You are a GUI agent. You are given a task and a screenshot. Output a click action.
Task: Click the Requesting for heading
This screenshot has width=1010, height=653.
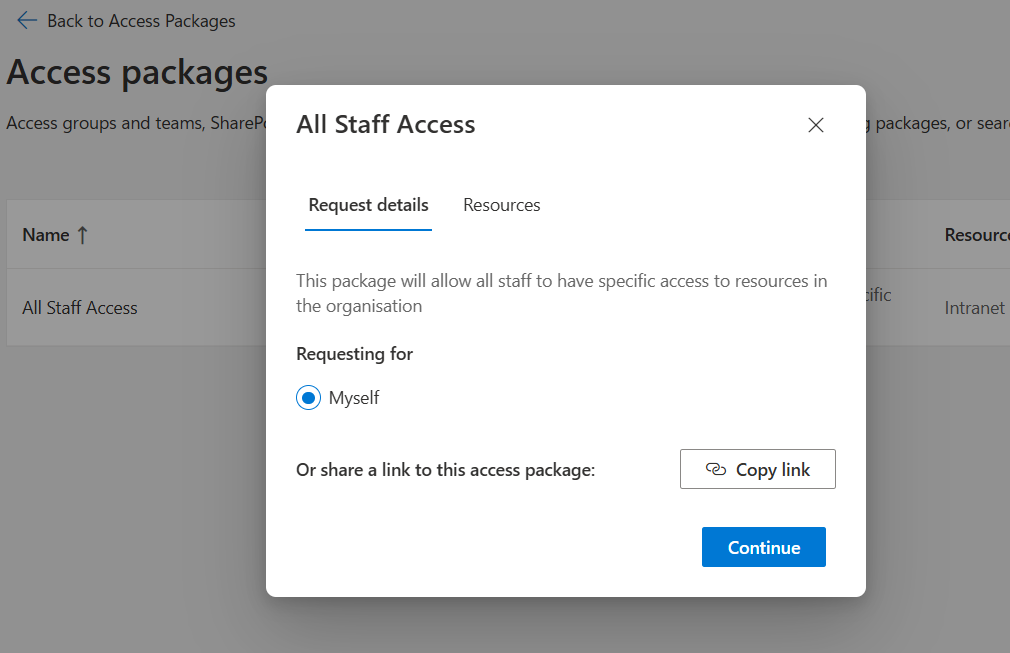point(354,354)
